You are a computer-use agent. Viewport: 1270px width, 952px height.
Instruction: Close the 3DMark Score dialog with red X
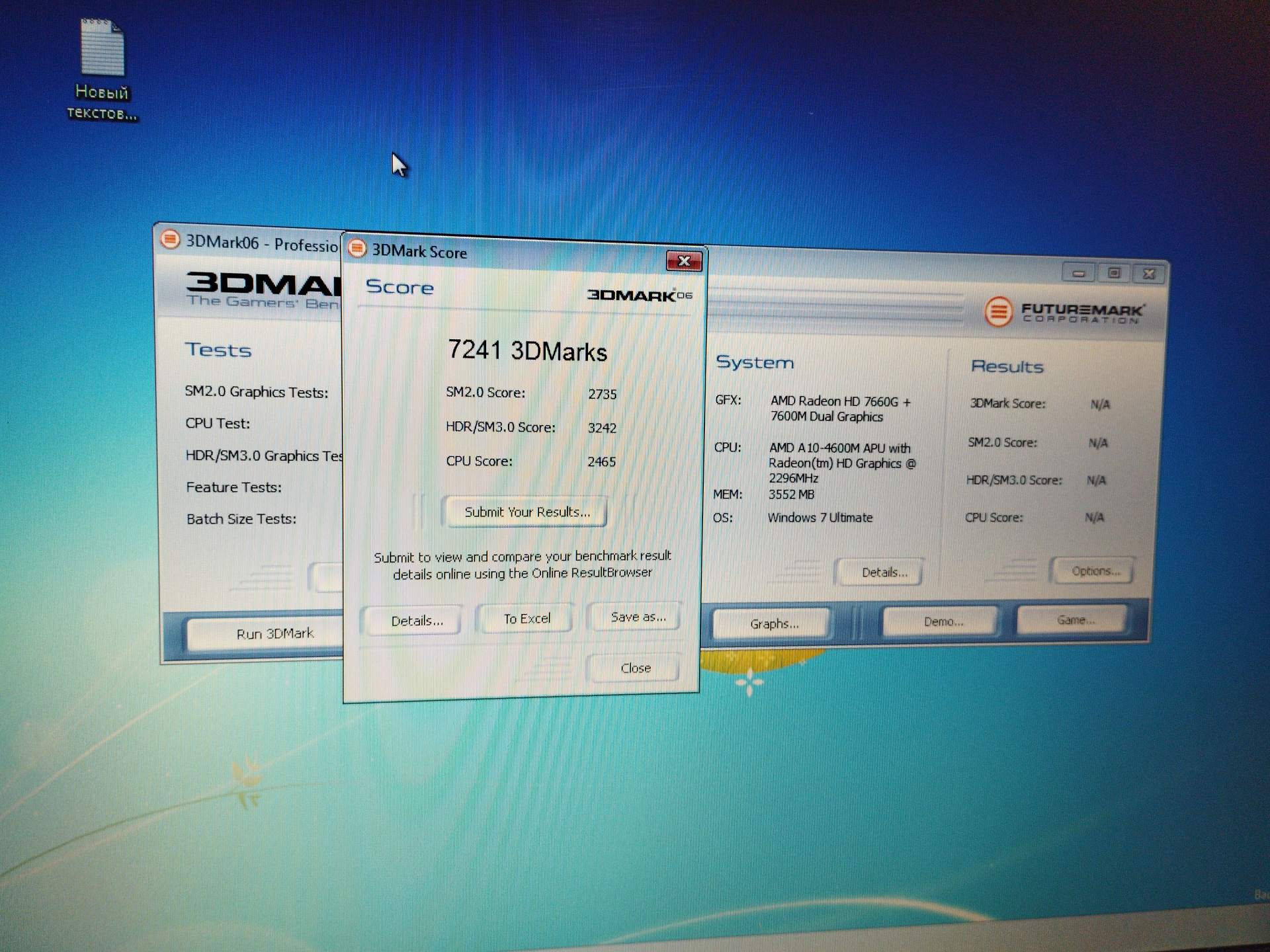point(684,261)
